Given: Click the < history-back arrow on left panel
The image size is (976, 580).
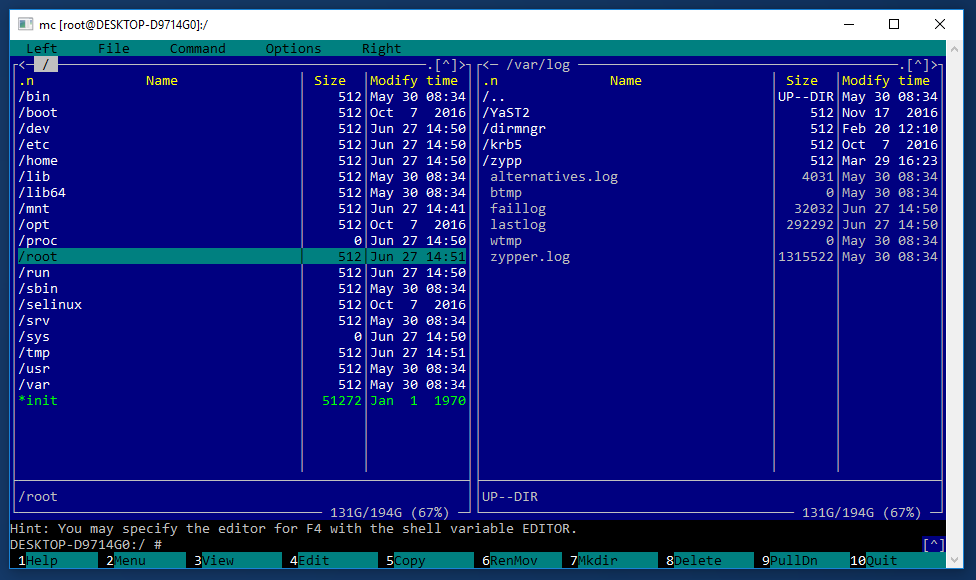Looking at the screenshot, I should (x=20, y=64).
